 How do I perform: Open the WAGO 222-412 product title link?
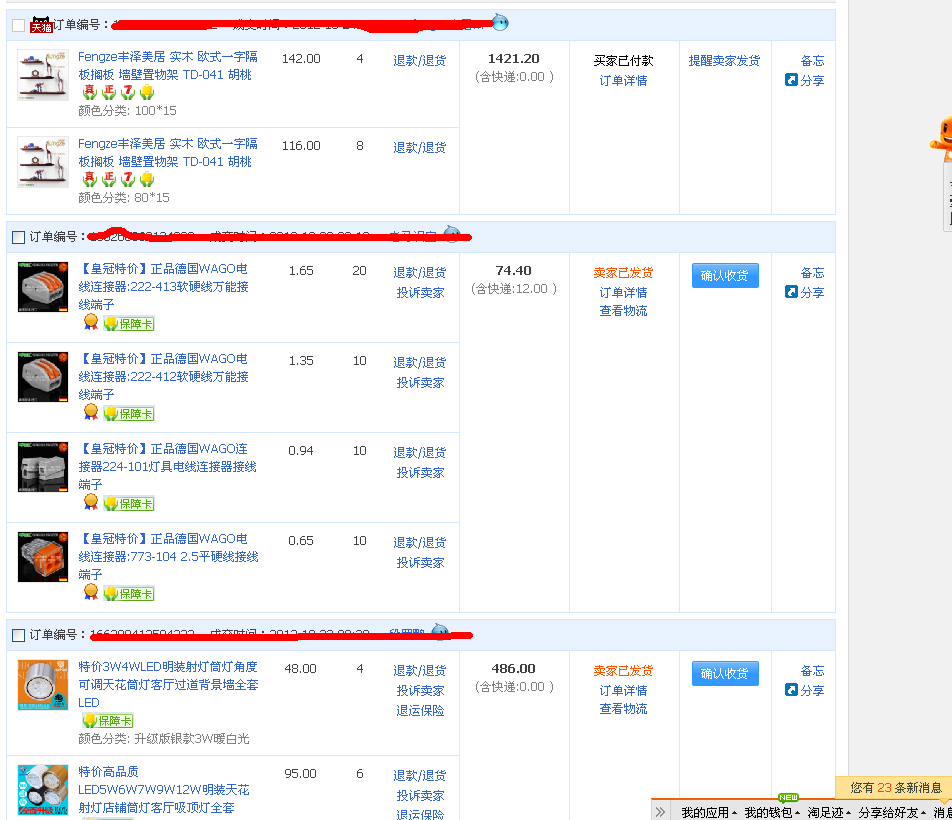(164, 376)
